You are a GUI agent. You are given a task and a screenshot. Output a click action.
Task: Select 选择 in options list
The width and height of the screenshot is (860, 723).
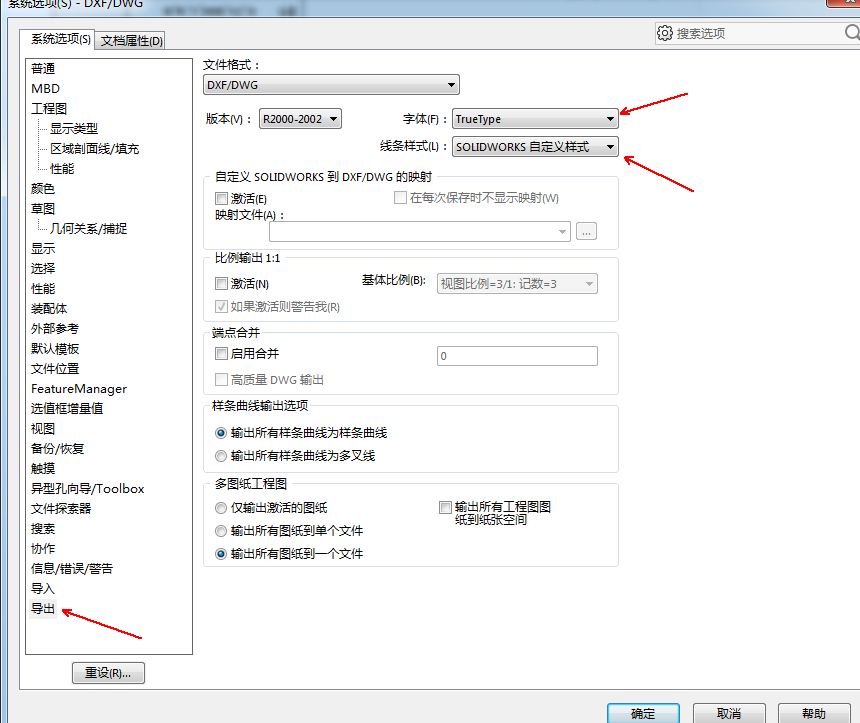tap(43, 269)
